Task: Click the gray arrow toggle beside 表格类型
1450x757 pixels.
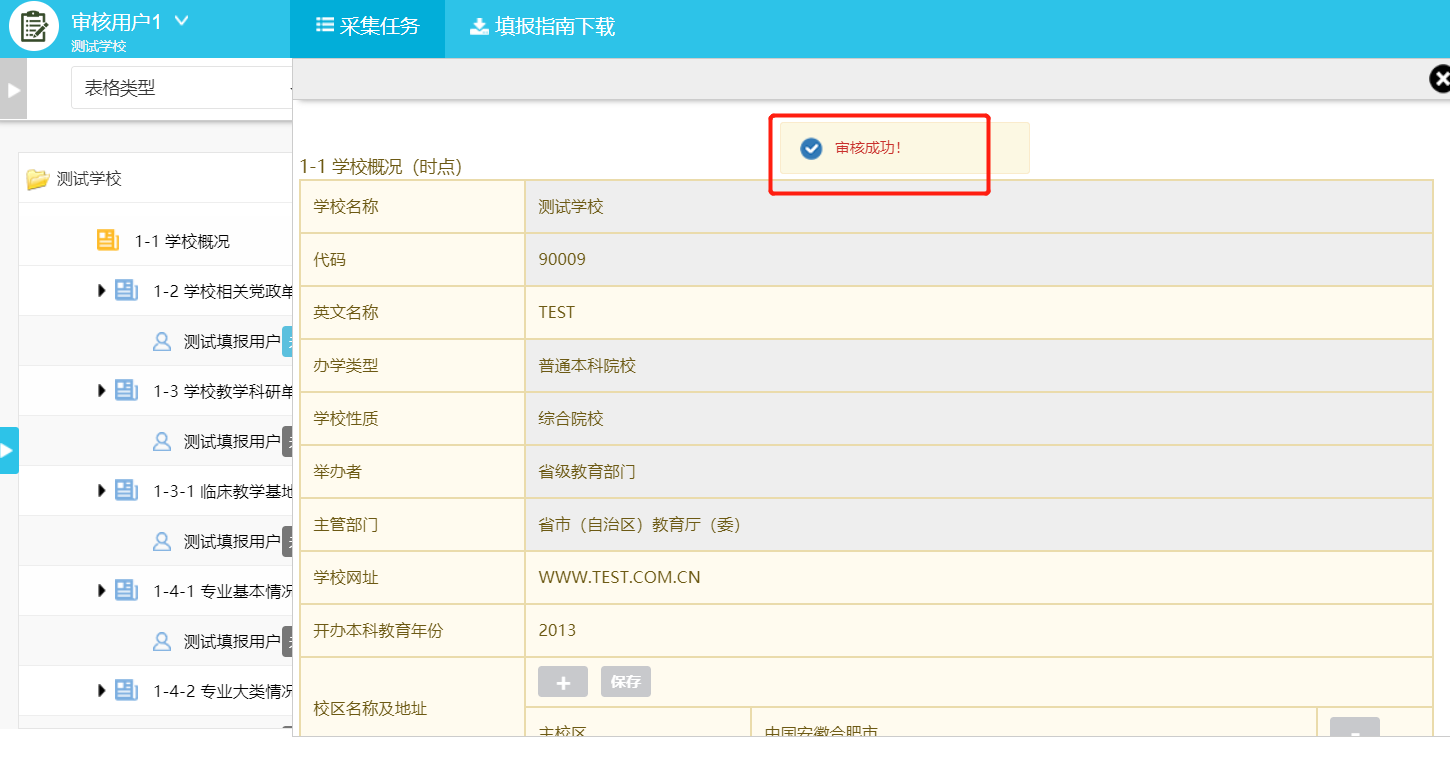Action: (14, 89)
